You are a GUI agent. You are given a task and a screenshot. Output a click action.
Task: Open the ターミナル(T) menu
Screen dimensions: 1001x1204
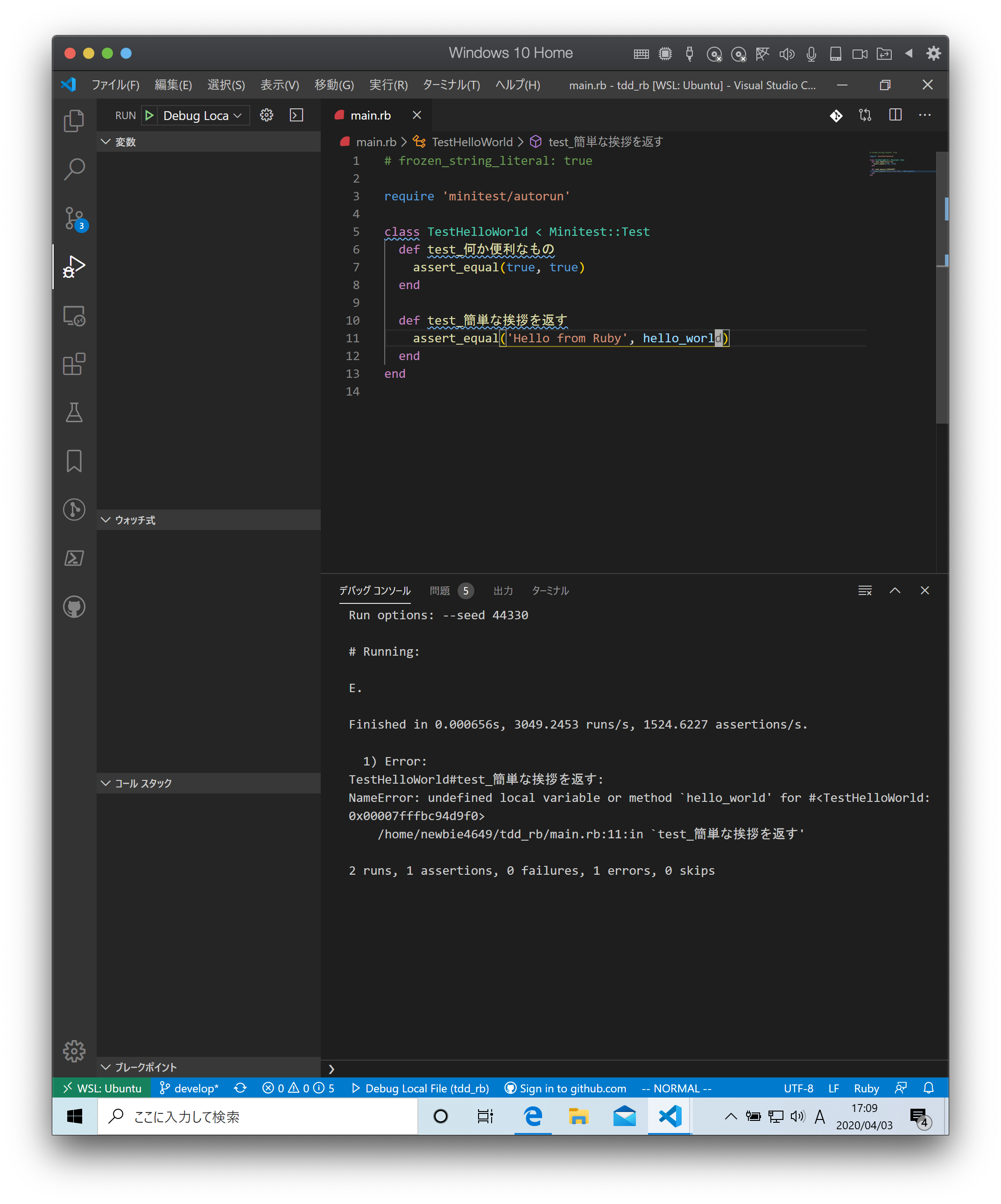pyautogui.click(x=451, y=85)
